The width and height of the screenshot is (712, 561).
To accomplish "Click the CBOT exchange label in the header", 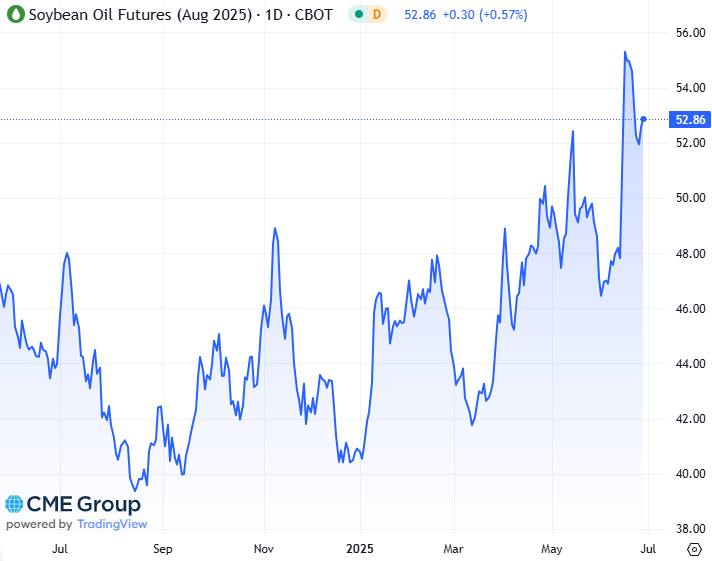I will [x=314, y=15].
